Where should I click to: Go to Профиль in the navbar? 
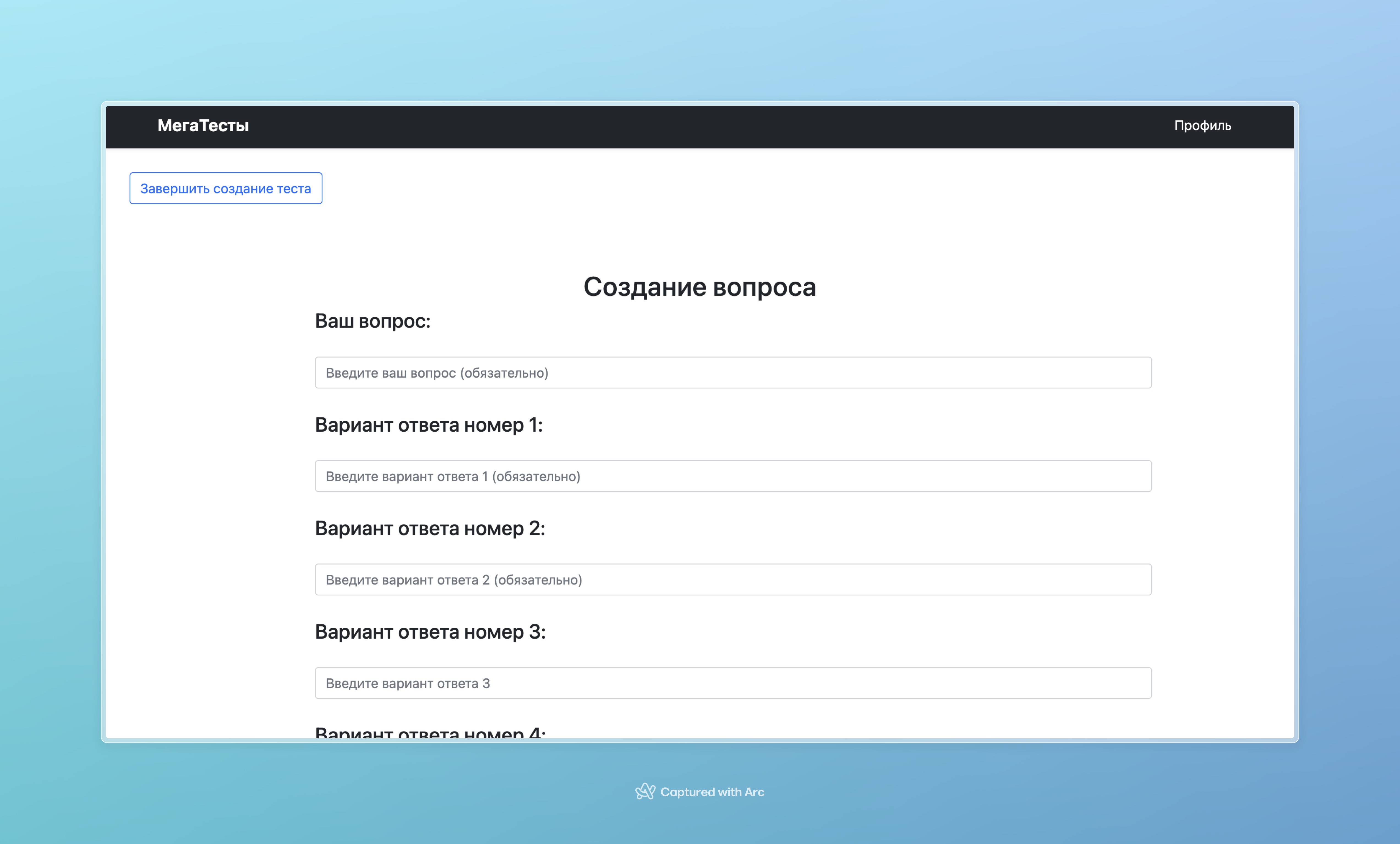[x=1202, y=126]
